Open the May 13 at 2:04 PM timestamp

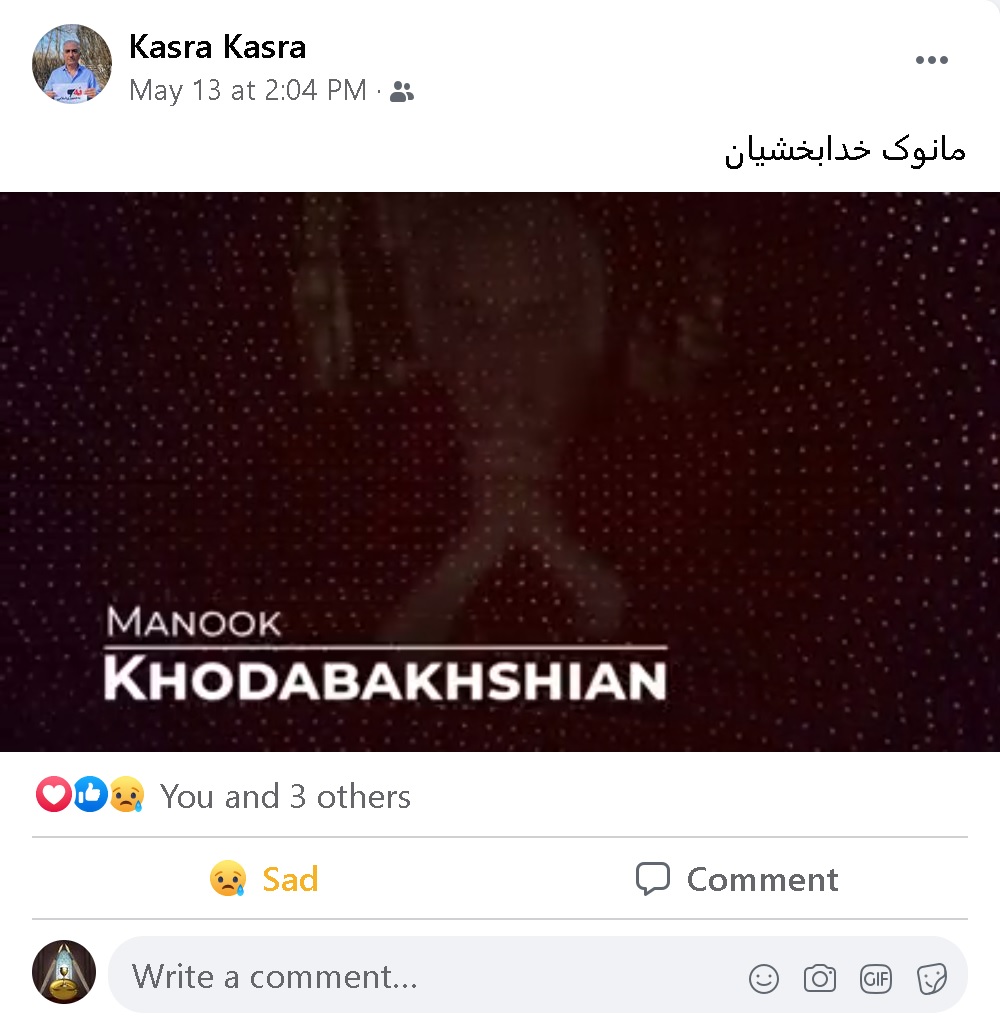247,90
